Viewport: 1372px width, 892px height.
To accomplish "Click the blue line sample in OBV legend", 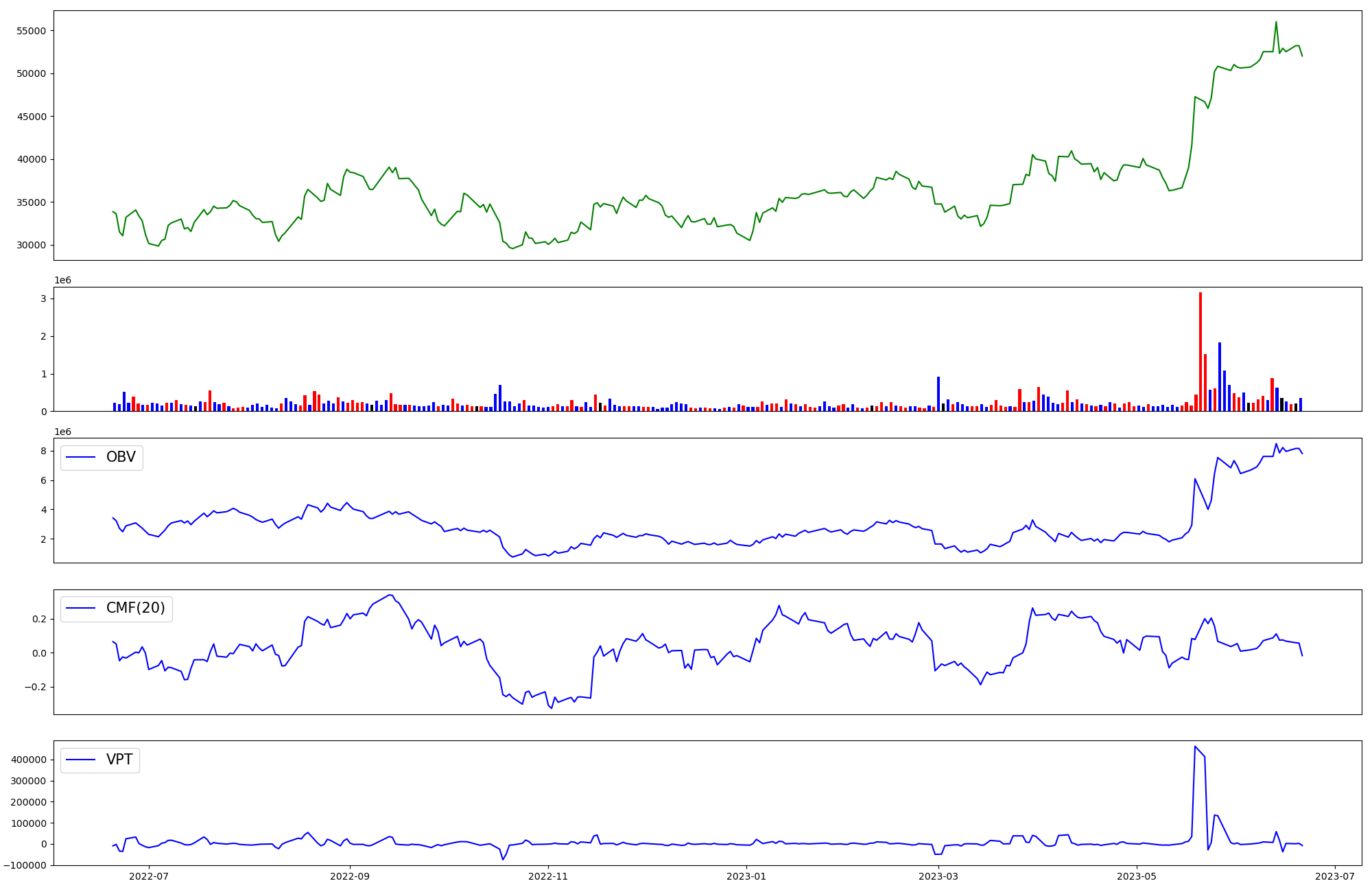I will pyautogui.click(x=81, y=458).
